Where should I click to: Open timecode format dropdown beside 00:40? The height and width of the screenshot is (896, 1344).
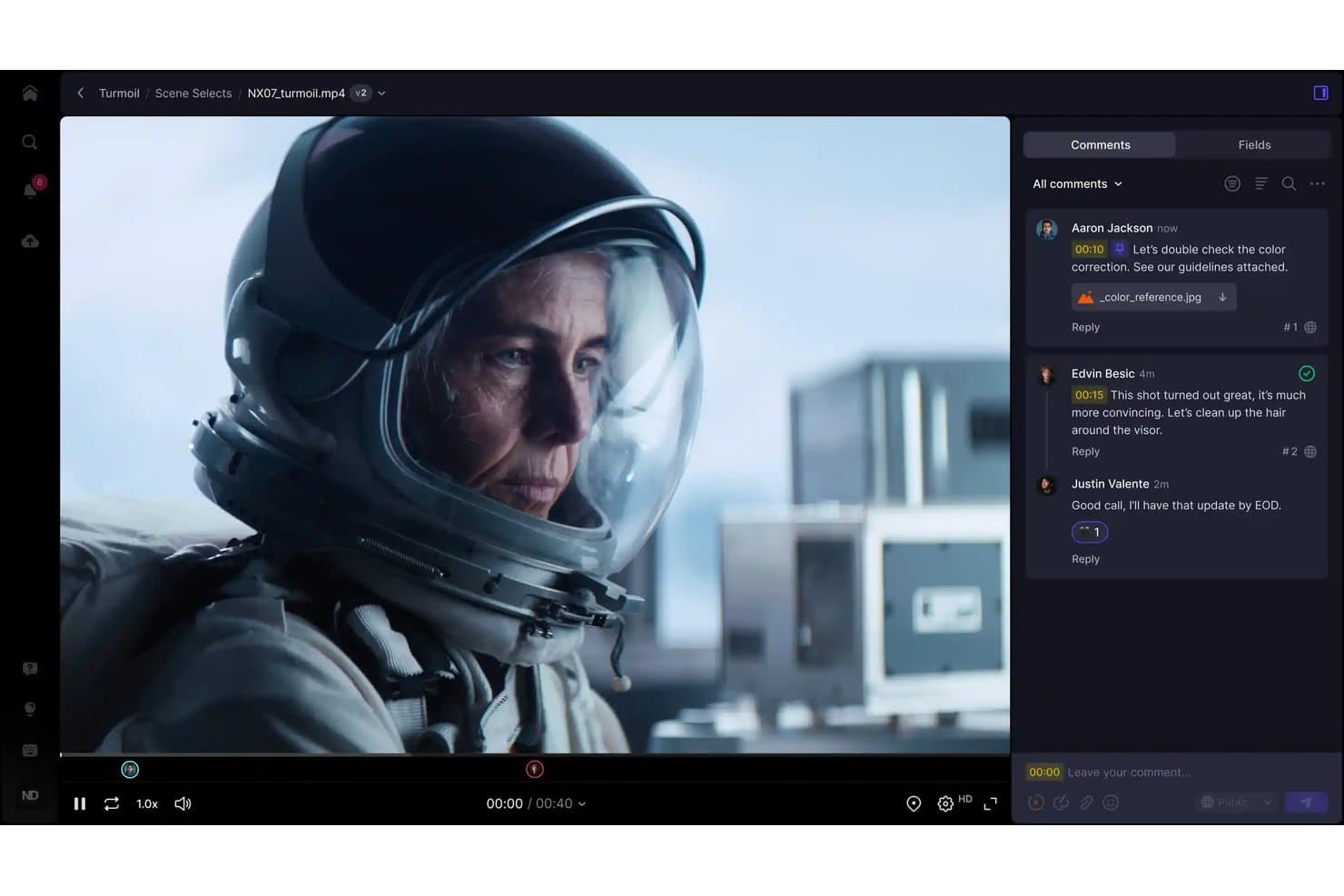[582, 803]
